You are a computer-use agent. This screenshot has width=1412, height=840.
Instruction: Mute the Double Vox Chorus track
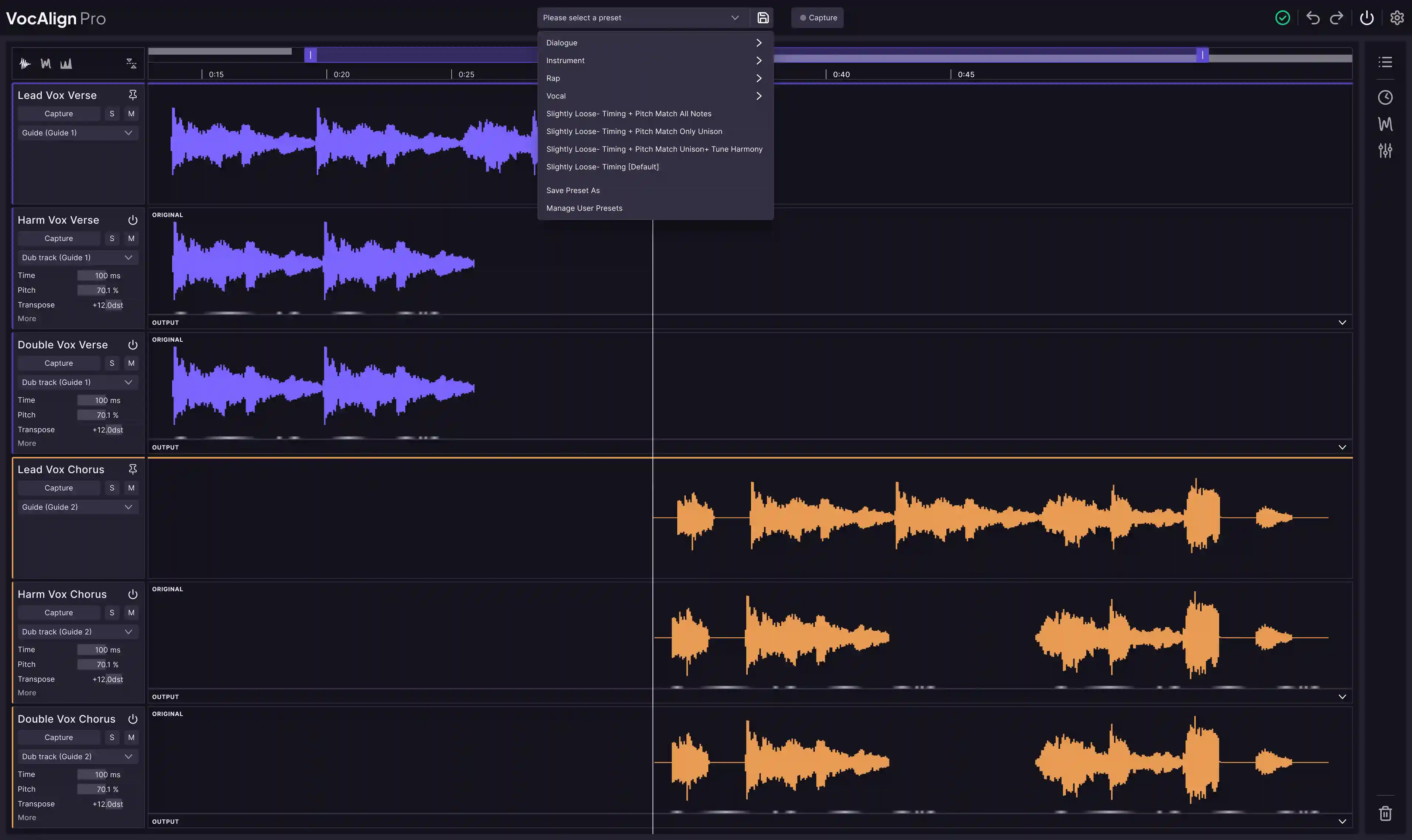131,737
